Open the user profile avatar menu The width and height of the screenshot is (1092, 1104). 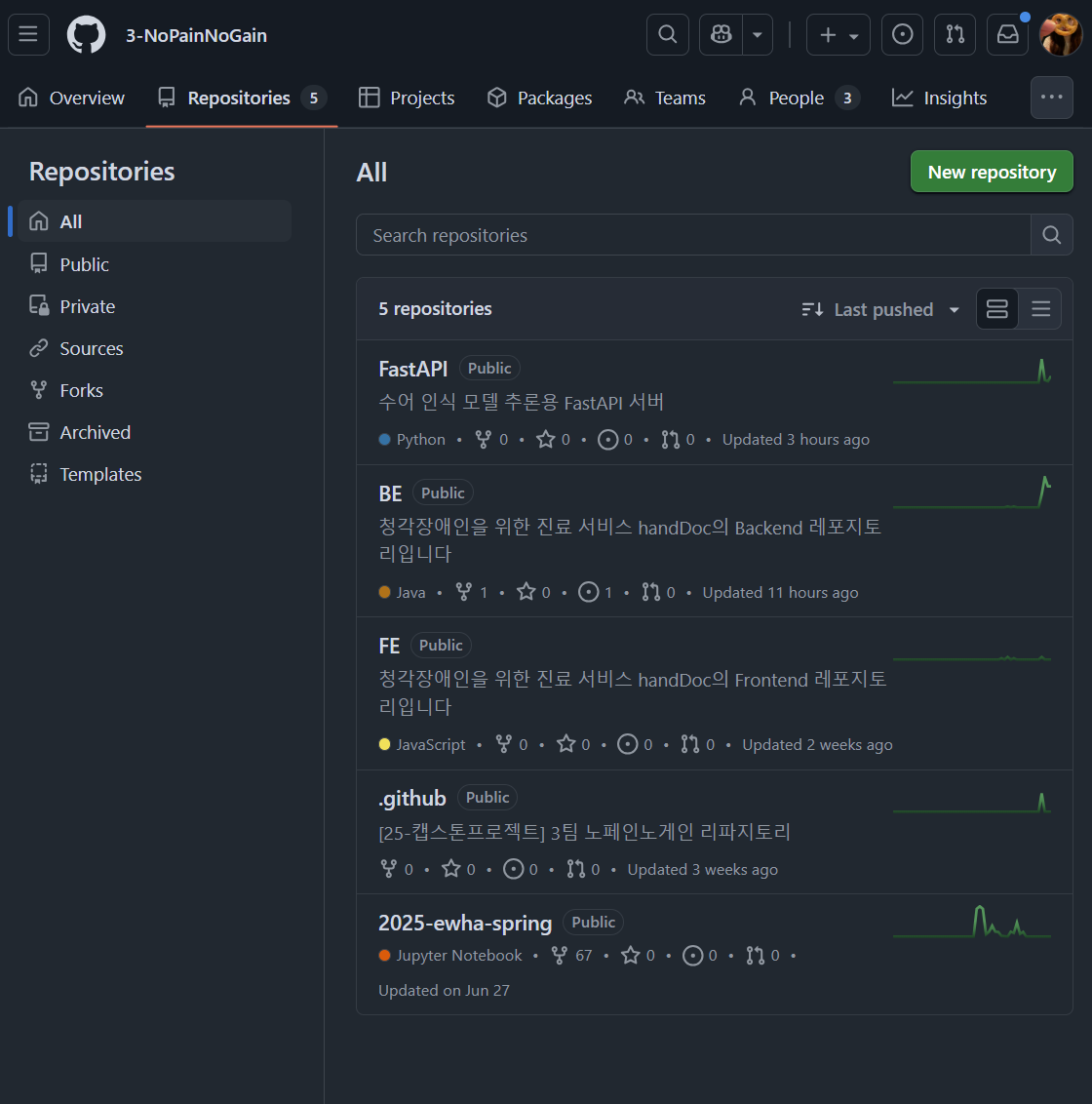tap(1061, 34)
